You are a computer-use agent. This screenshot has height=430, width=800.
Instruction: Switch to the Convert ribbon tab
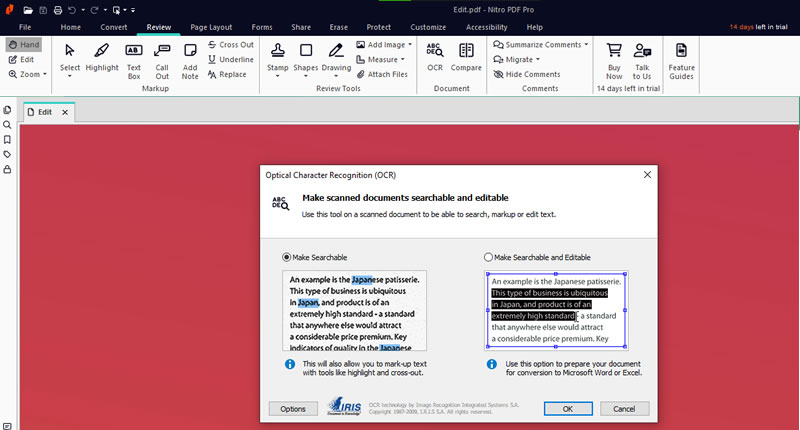pyautogui.click(x=114, y=27)
